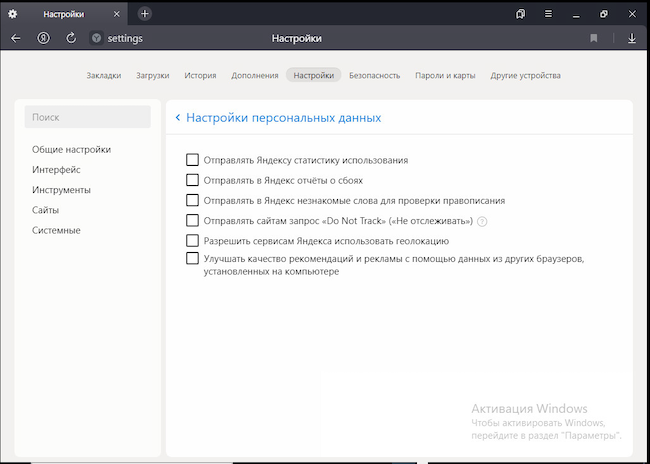Toggle unknown words spellcheck sending checkbox
The width and height of the screenshot is (650, 464).
(193, 200)
